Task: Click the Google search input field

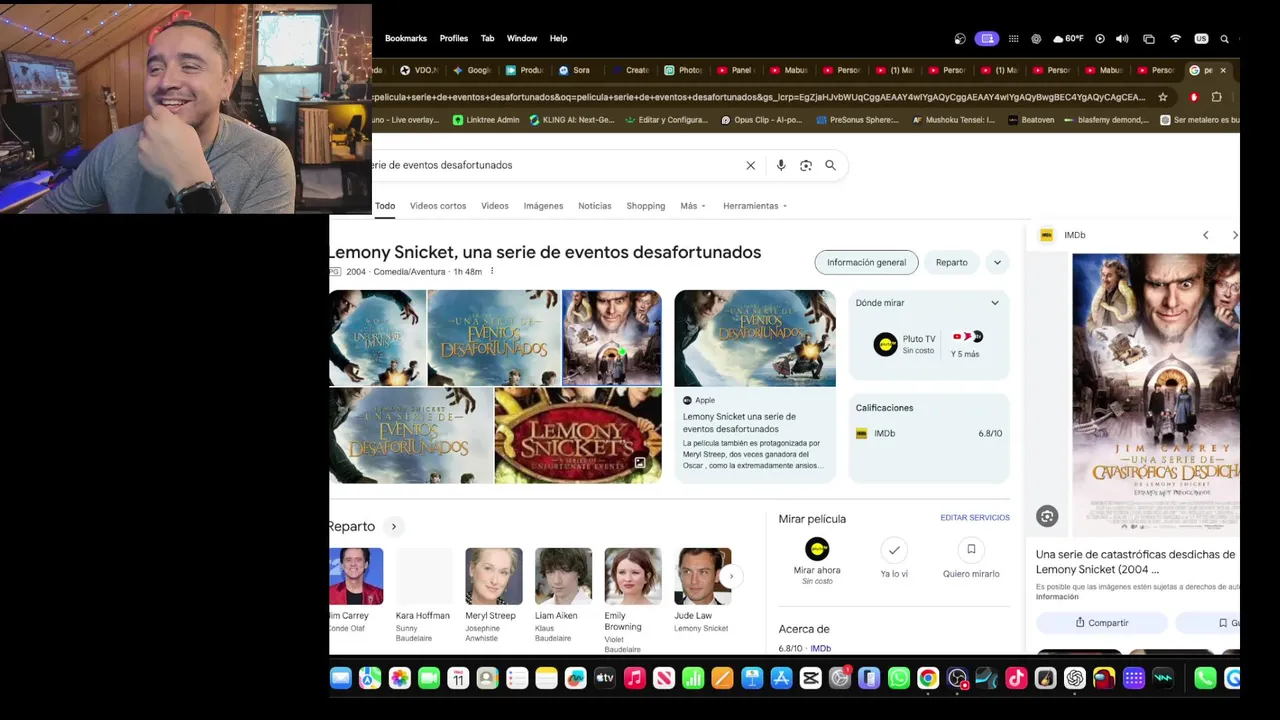Action: pos(555,166)
